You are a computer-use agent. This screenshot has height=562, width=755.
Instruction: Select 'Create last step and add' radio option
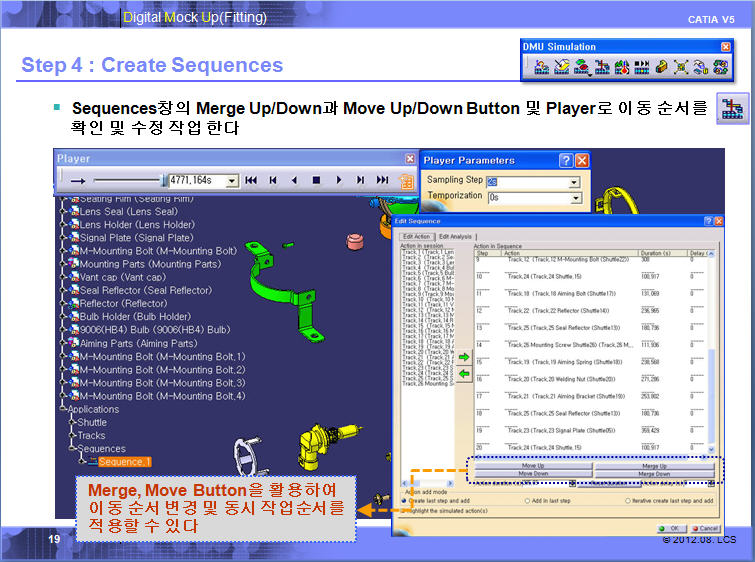click(404, 500)
